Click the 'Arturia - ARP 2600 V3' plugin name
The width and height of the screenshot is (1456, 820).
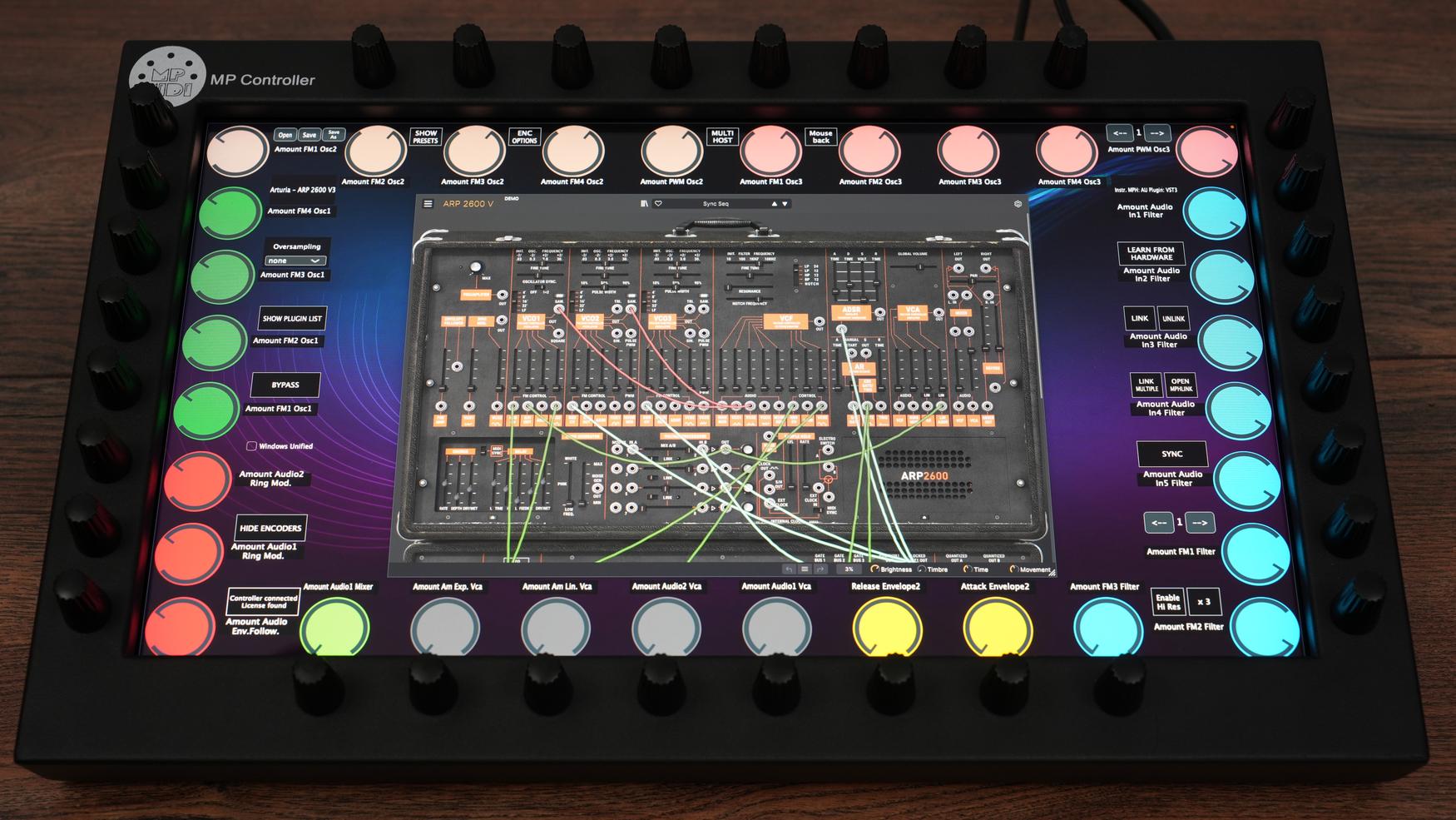point(303,190)
